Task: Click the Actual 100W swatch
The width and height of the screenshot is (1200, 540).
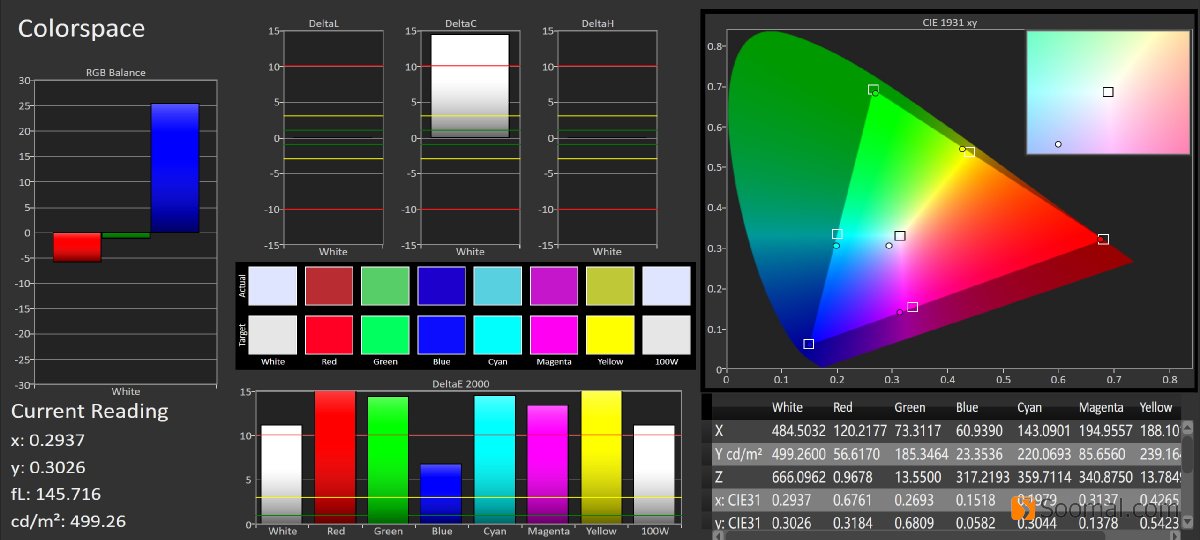Action: (666, 284)
